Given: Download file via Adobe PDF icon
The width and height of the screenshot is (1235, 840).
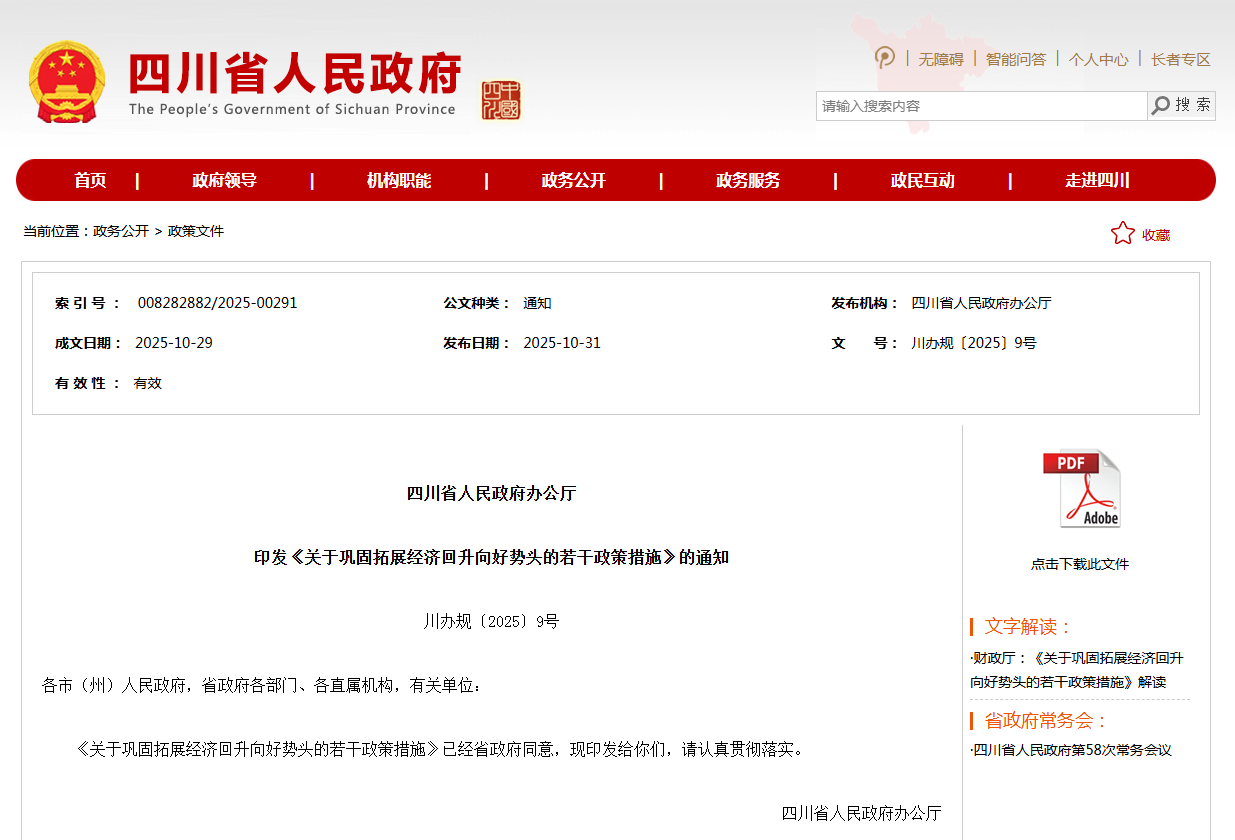Looking at the screenshot, I should point(1080,489).
